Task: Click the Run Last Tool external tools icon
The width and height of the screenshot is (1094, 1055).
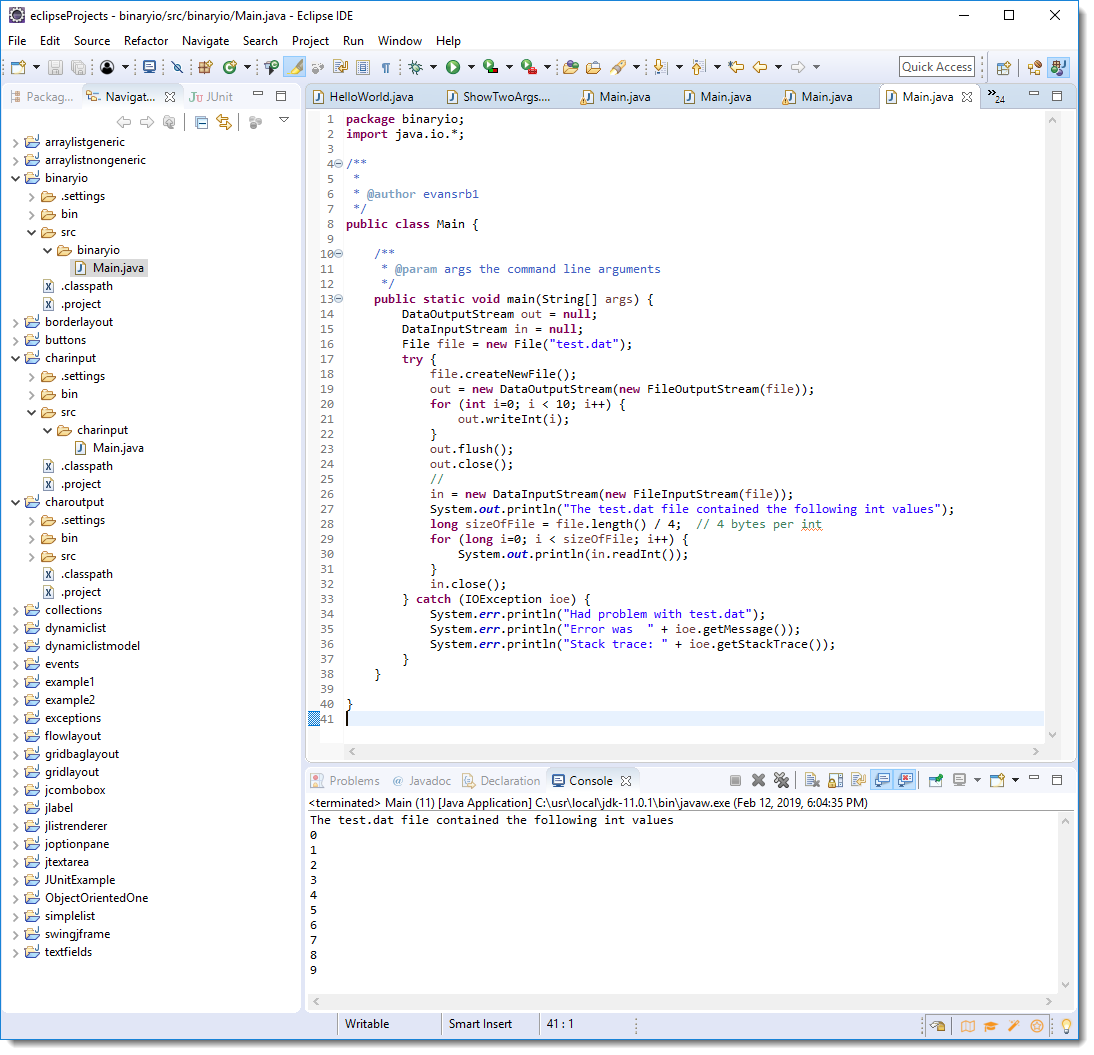Action: click(530, 67)
